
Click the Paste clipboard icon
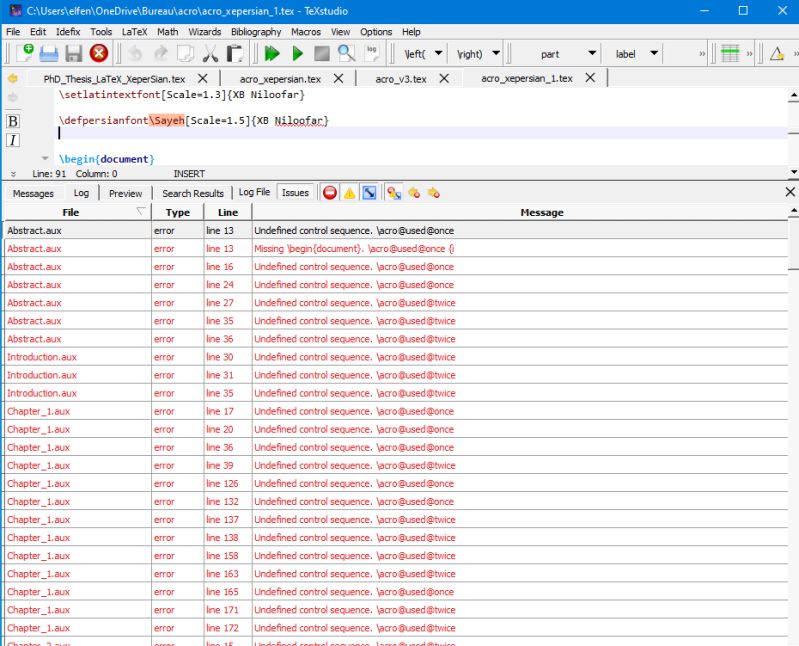[234, 53]
